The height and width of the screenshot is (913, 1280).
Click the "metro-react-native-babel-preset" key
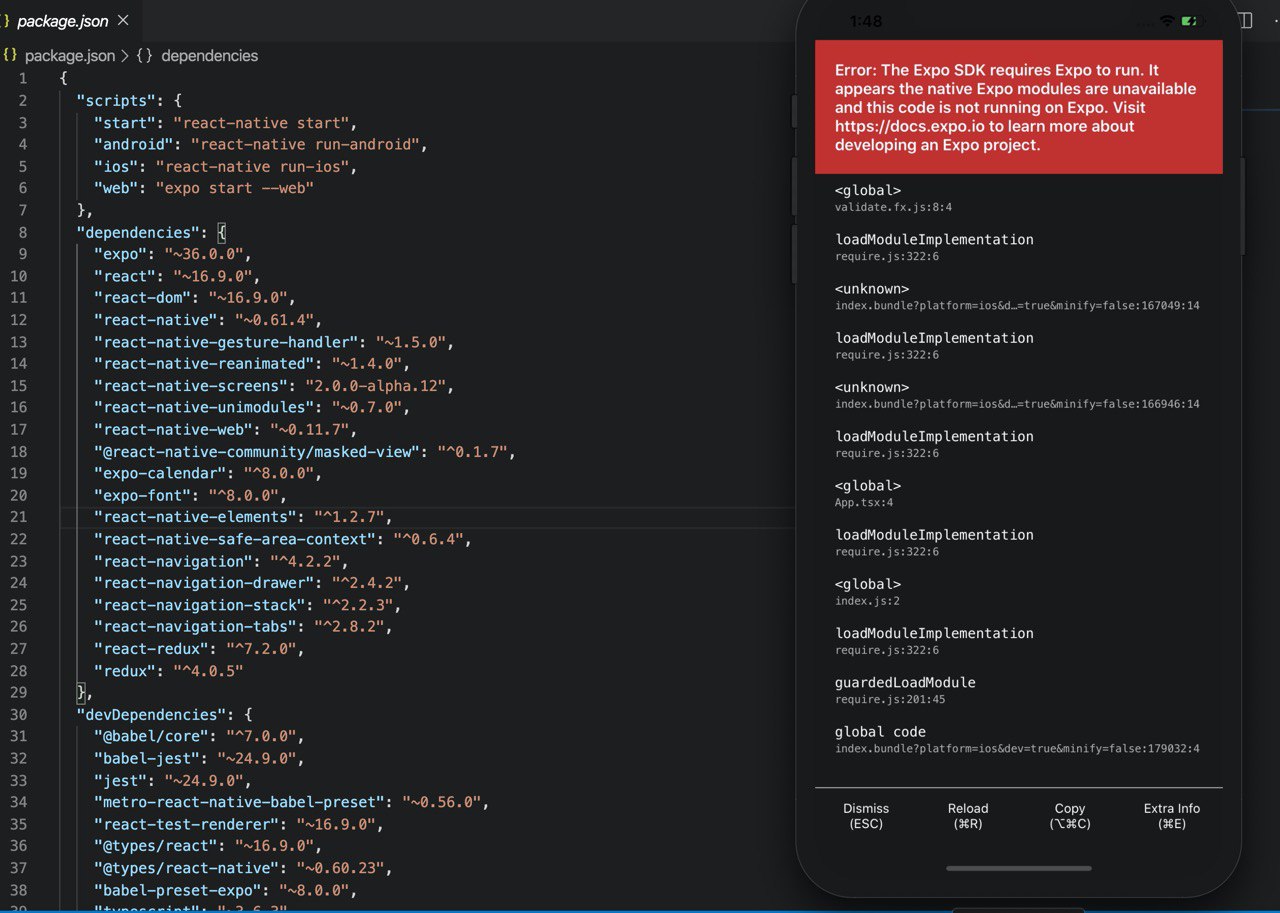238,802
